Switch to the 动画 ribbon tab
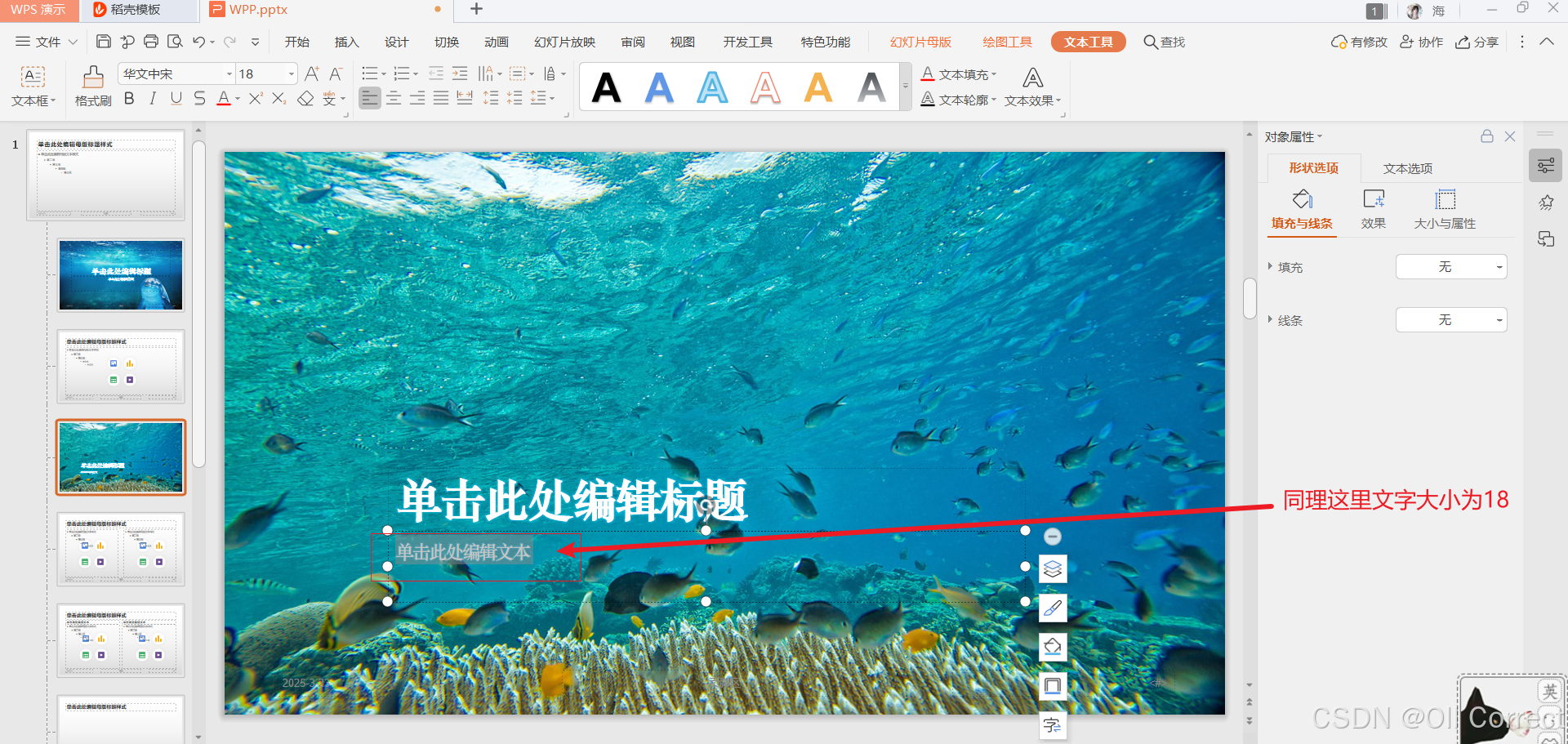Screen dimensions: 1568x744 497,42
